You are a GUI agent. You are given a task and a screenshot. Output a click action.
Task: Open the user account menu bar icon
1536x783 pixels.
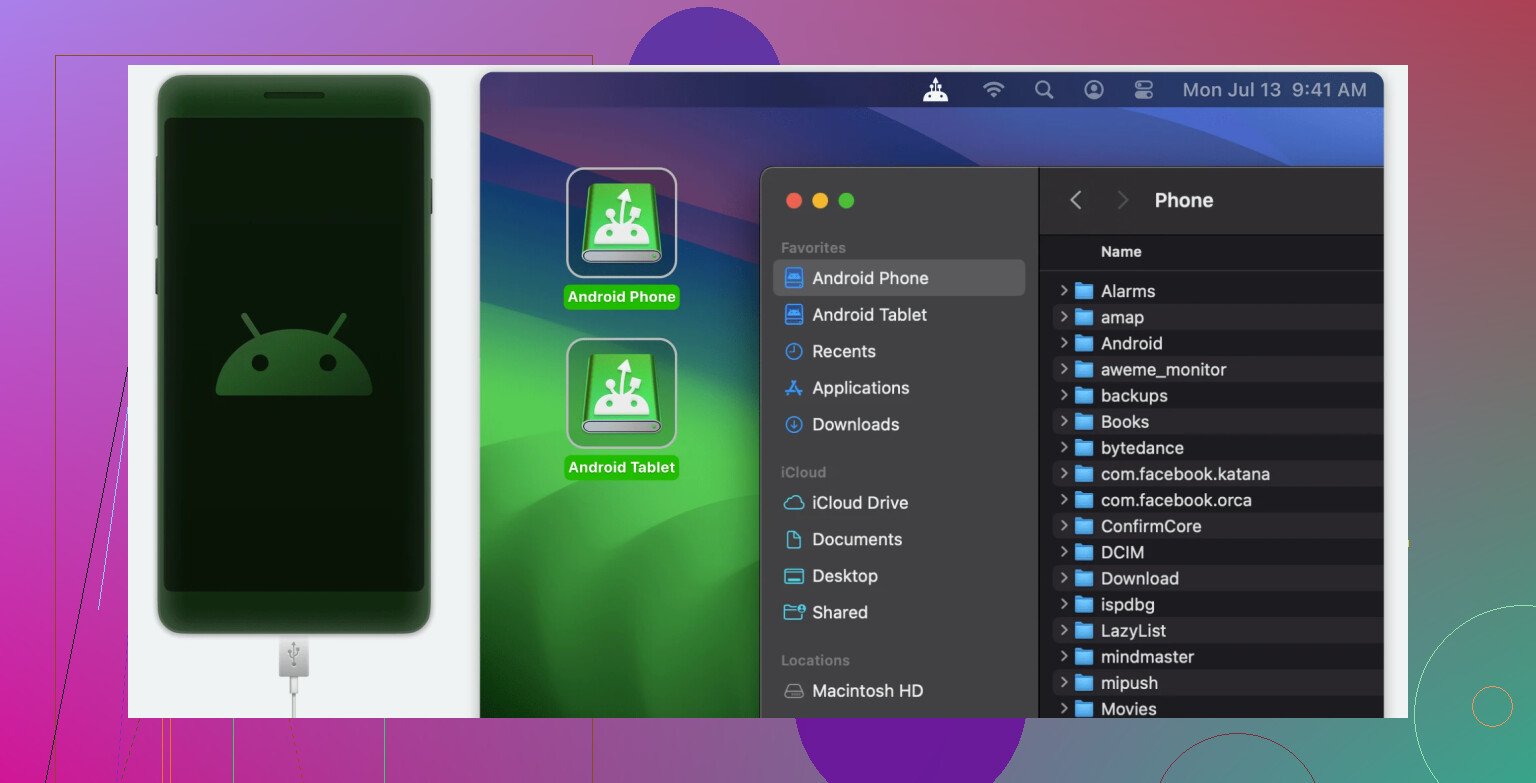pyautogui.click(x=1094, y=90)
